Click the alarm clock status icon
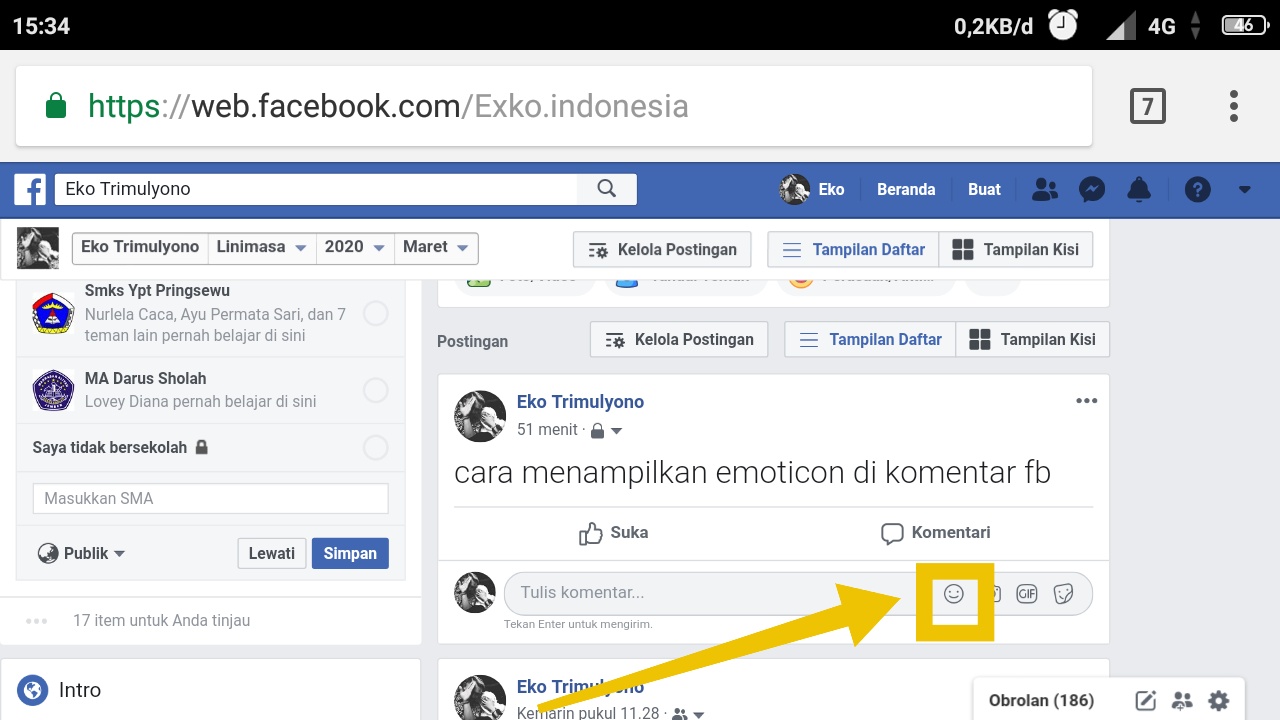 (x=1063, y=25)
